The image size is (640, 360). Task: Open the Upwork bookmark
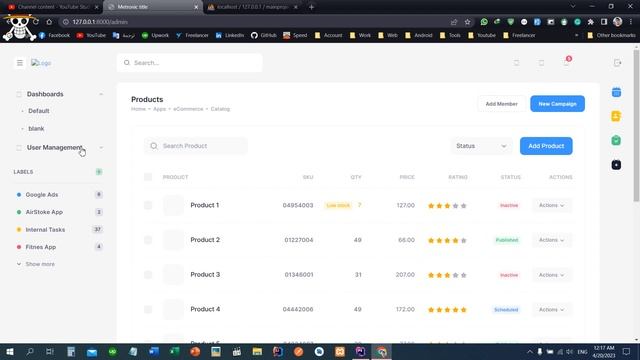click(155, 36)
